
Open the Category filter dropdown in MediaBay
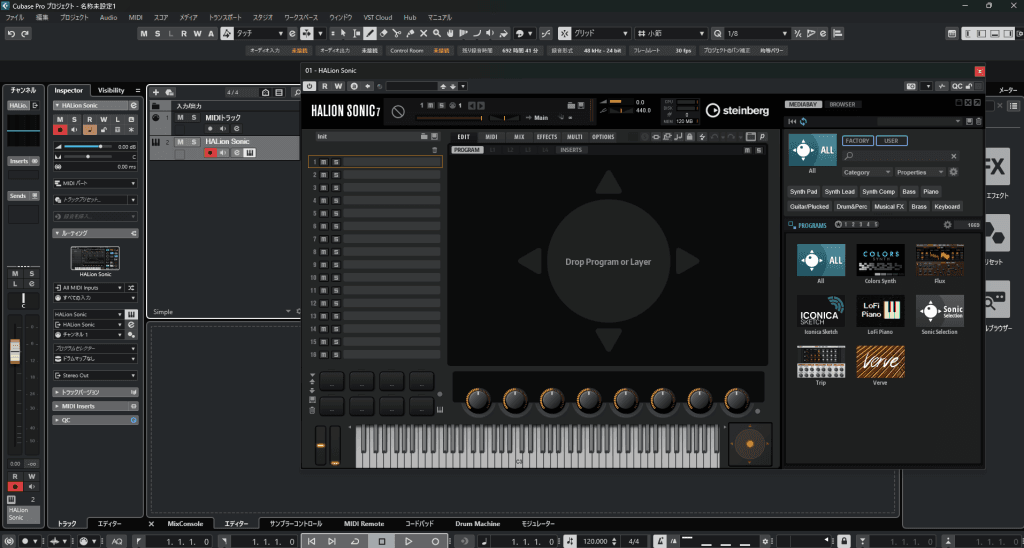coord(867,172)
